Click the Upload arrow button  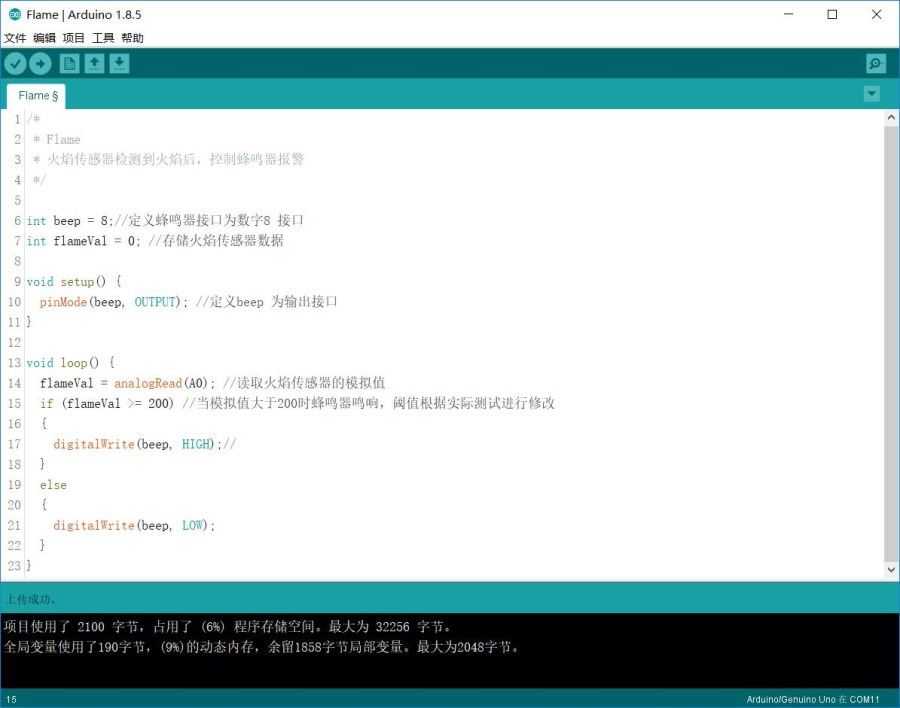click(x=40, y=64)
